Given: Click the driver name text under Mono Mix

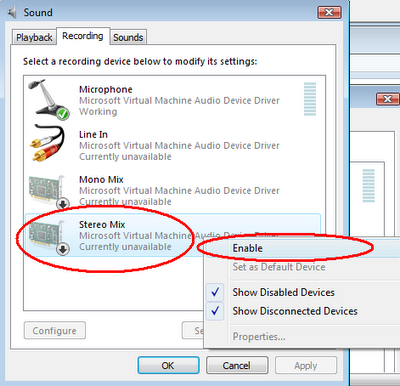Looking at the screenshot, I should coord(179,191).
